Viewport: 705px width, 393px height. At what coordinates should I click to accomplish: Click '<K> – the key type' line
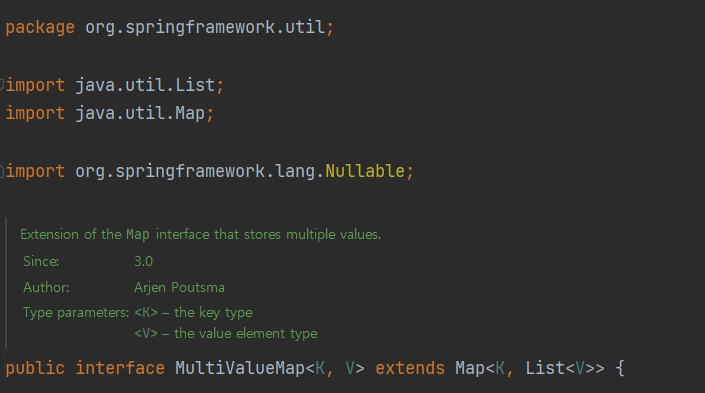193,313
